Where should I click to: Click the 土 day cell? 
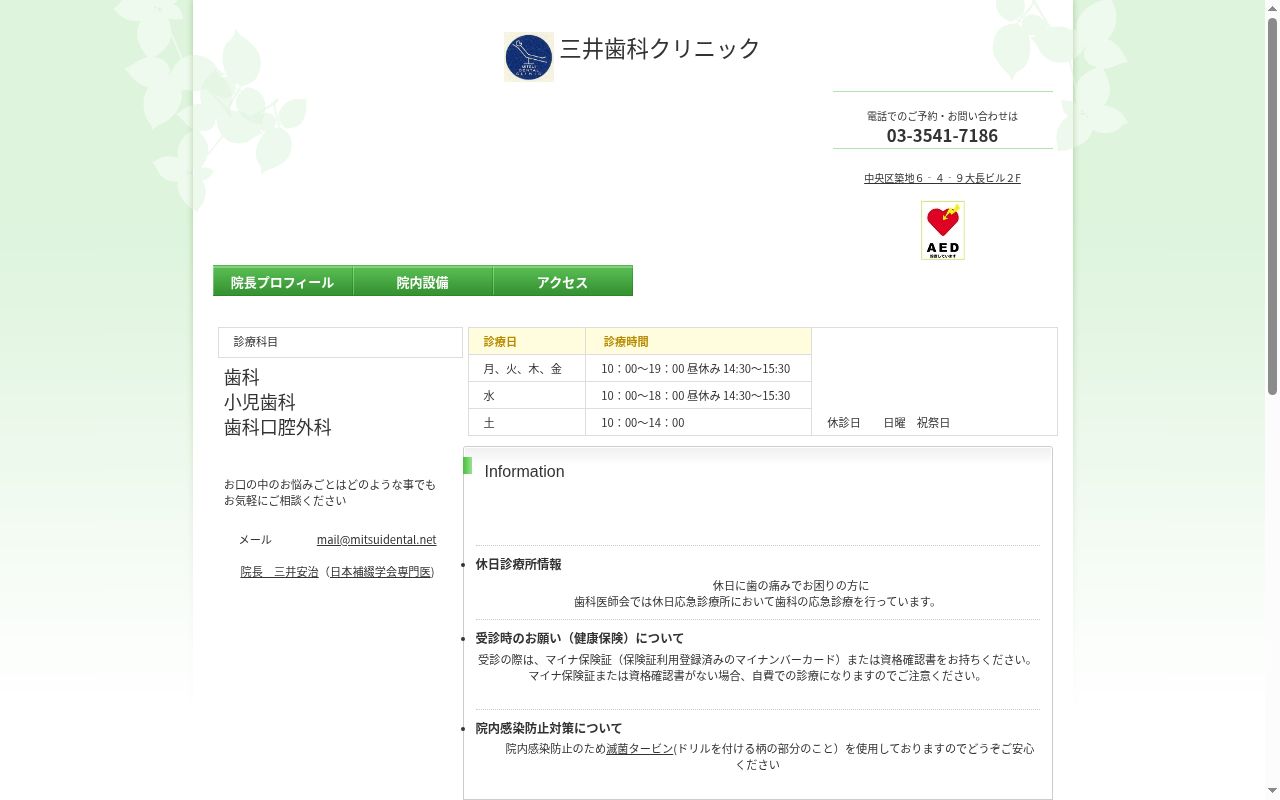(527, 422)
